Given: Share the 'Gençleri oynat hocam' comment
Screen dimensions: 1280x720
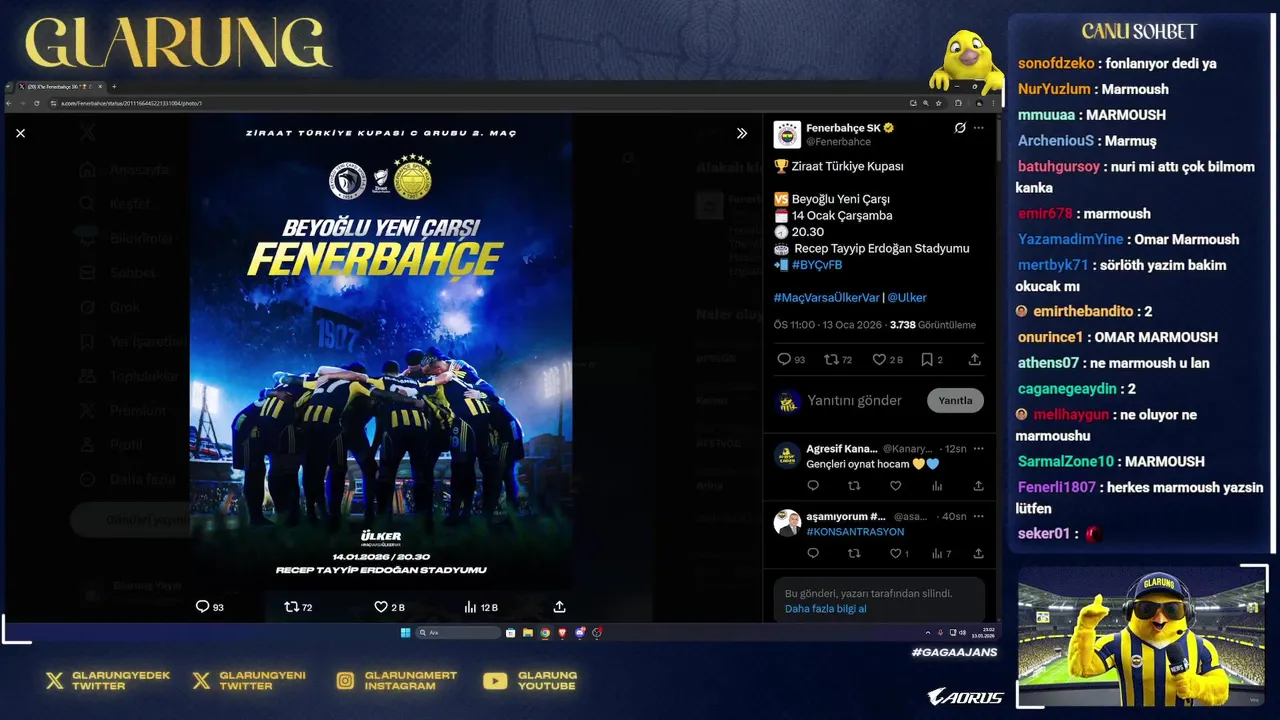Looking at the screenshot, I should tap(978, 486).
